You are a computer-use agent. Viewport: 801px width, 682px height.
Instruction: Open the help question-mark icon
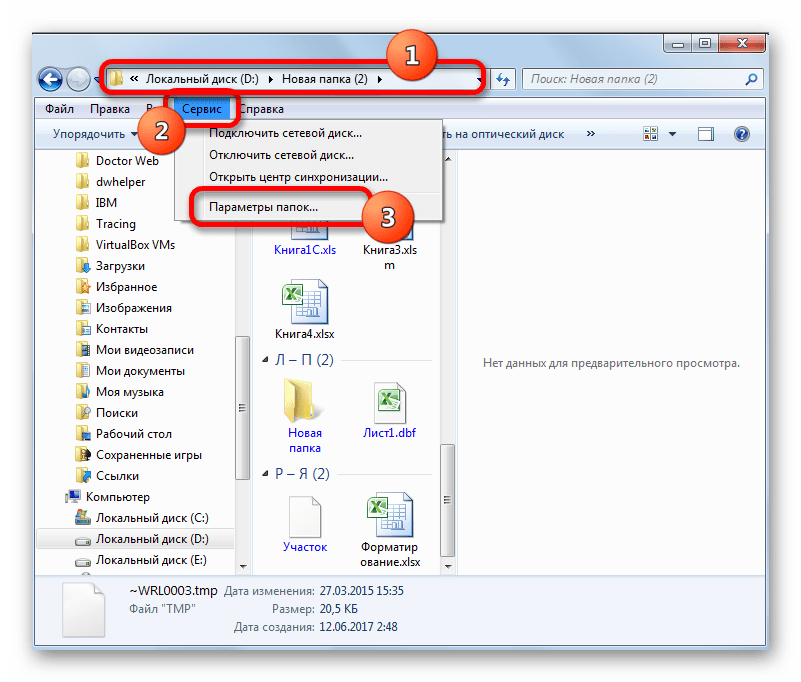tap(742, 134)
